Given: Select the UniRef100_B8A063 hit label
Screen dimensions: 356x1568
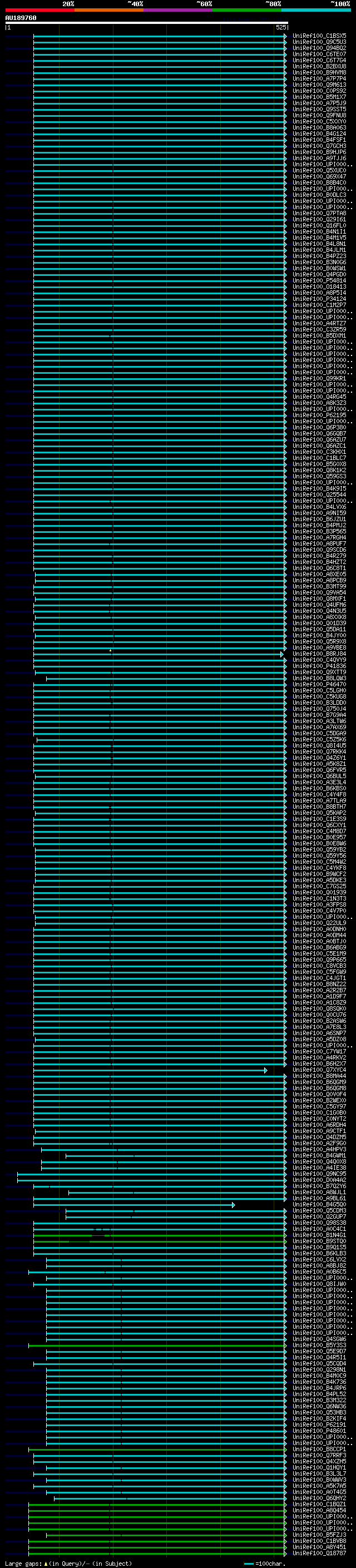Looking at the screenshot, I should pyautogui.click(x=319, y=128).
